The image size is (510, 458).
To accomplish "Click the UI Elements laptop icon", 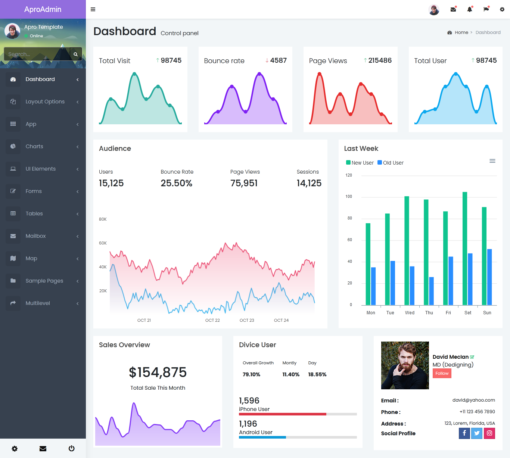I will pyautogui.click(x=13, y=169).
